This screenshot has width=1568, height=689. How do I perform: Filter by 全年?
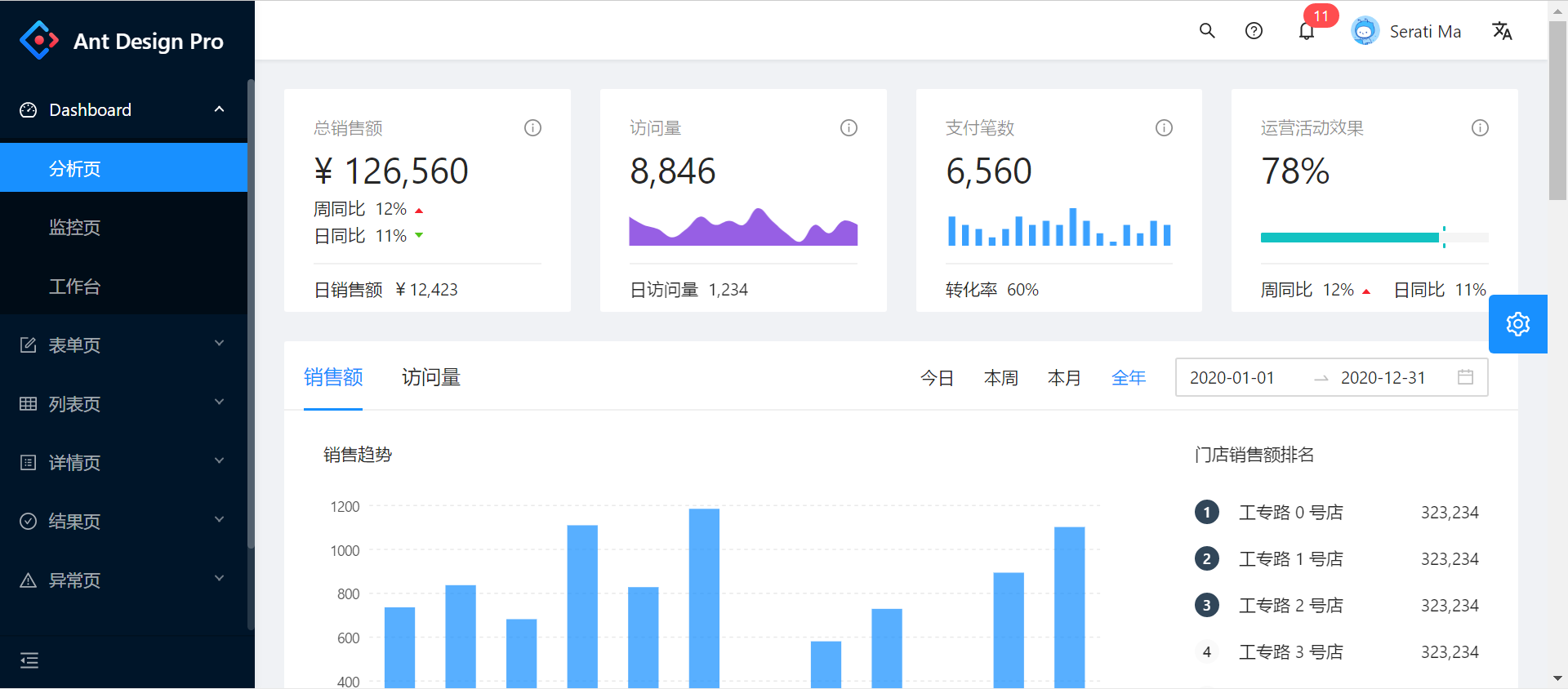[x=1129, y=378]
